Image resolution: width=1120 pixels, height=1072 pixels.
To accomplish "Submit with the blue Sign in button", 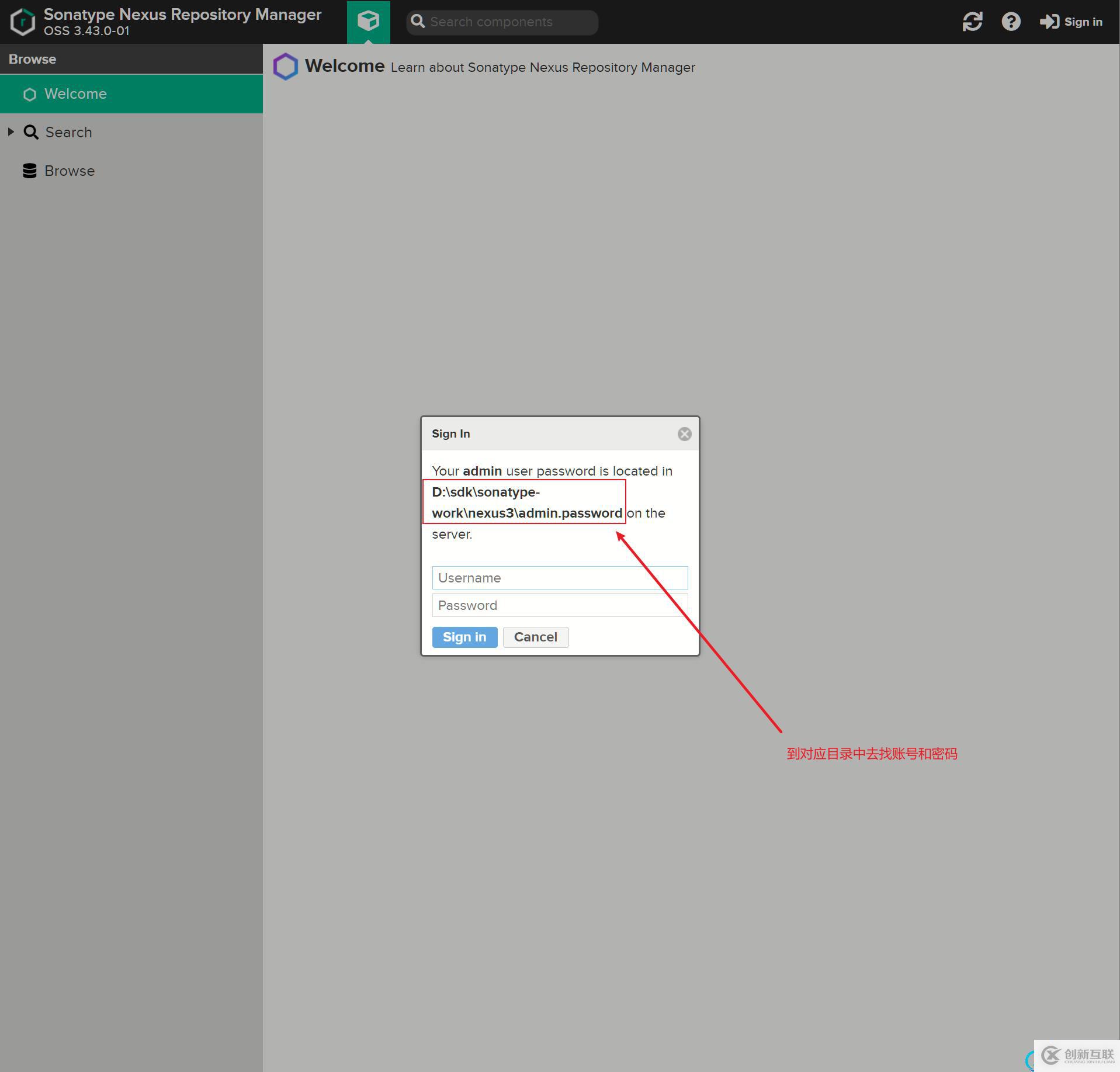I will click(464, 637).
